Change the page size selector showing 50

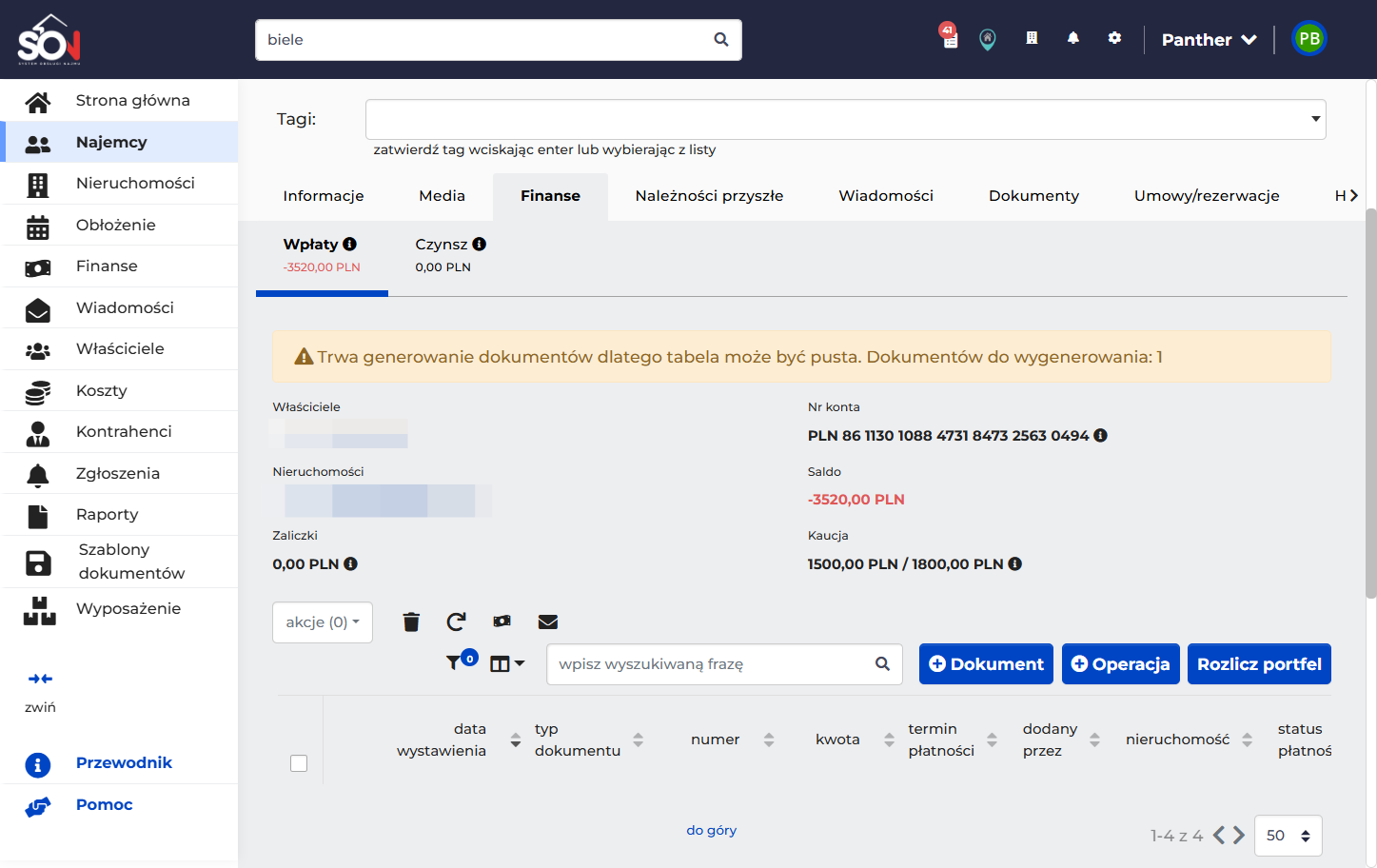click(x=1288, y=836)
